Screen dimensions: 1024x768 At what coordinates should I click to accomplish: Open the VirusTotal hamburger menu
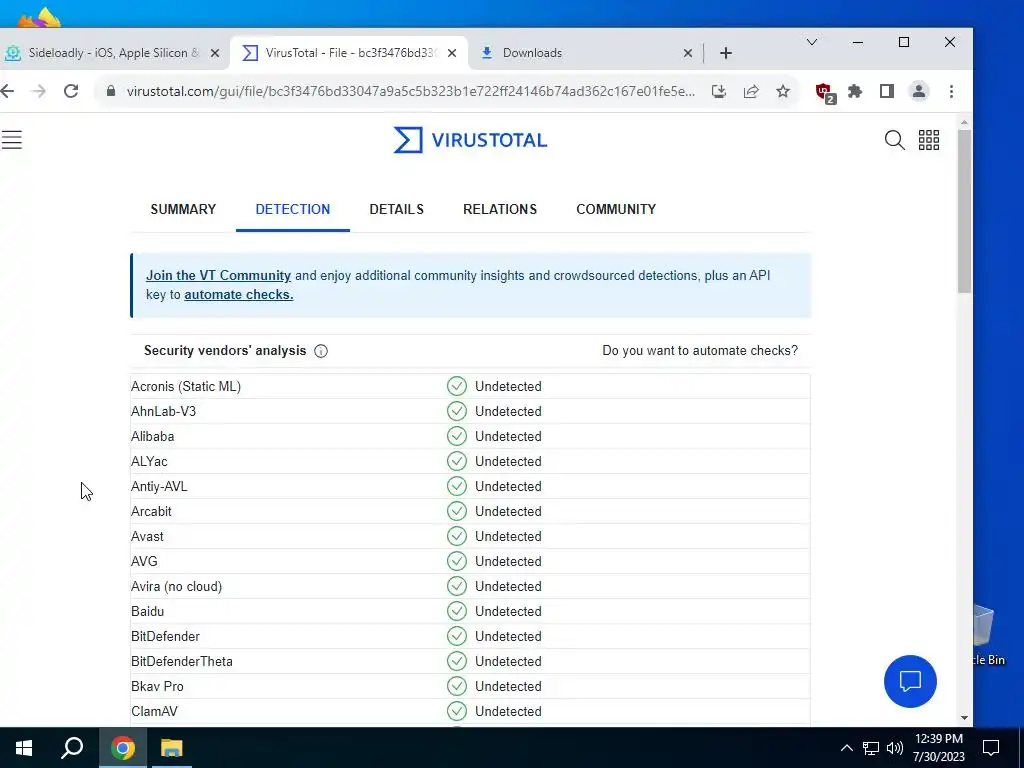[12, 140]
